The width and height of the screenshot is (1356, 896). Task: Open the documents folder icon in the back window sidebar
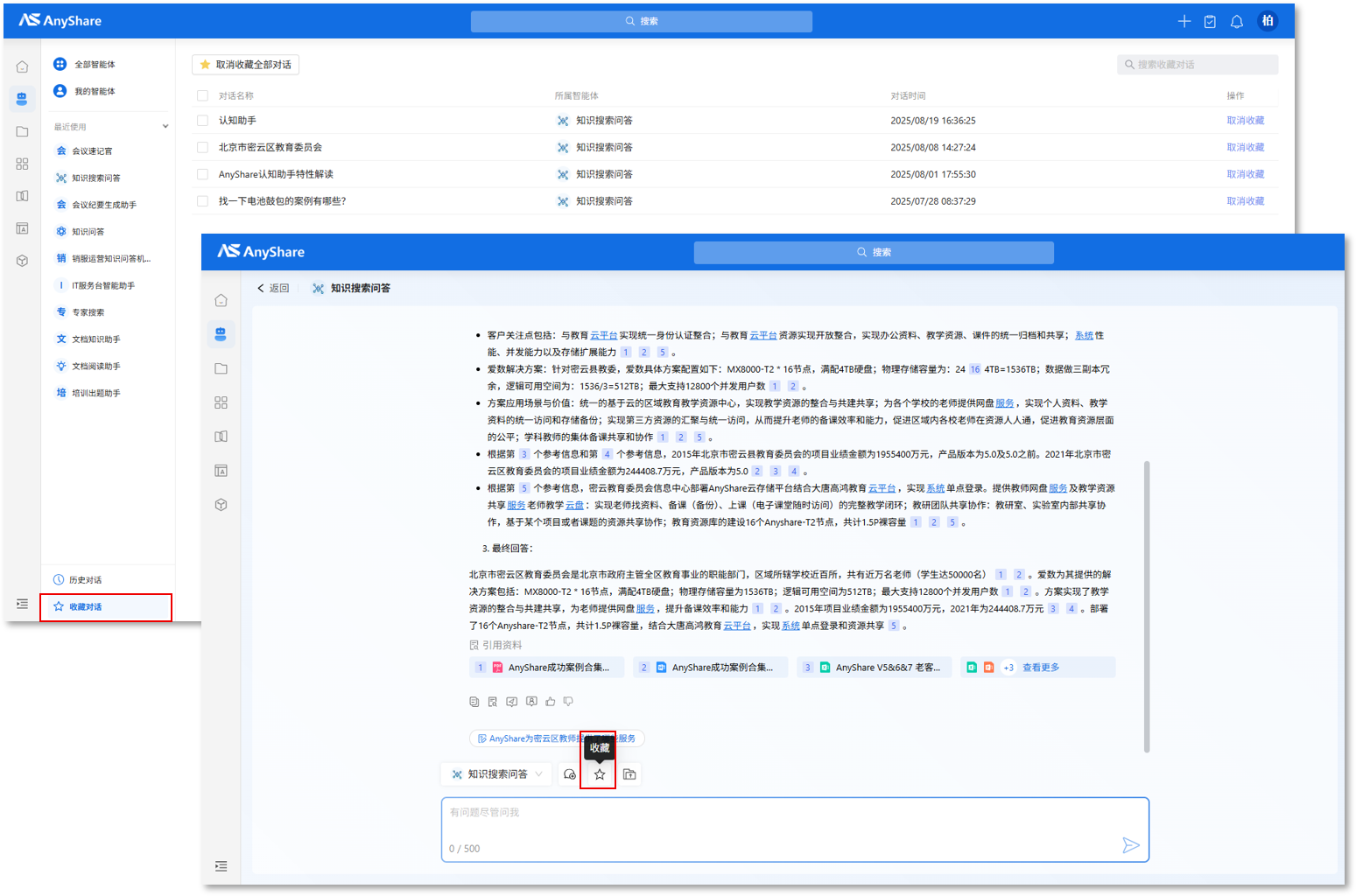coord(22,131)
